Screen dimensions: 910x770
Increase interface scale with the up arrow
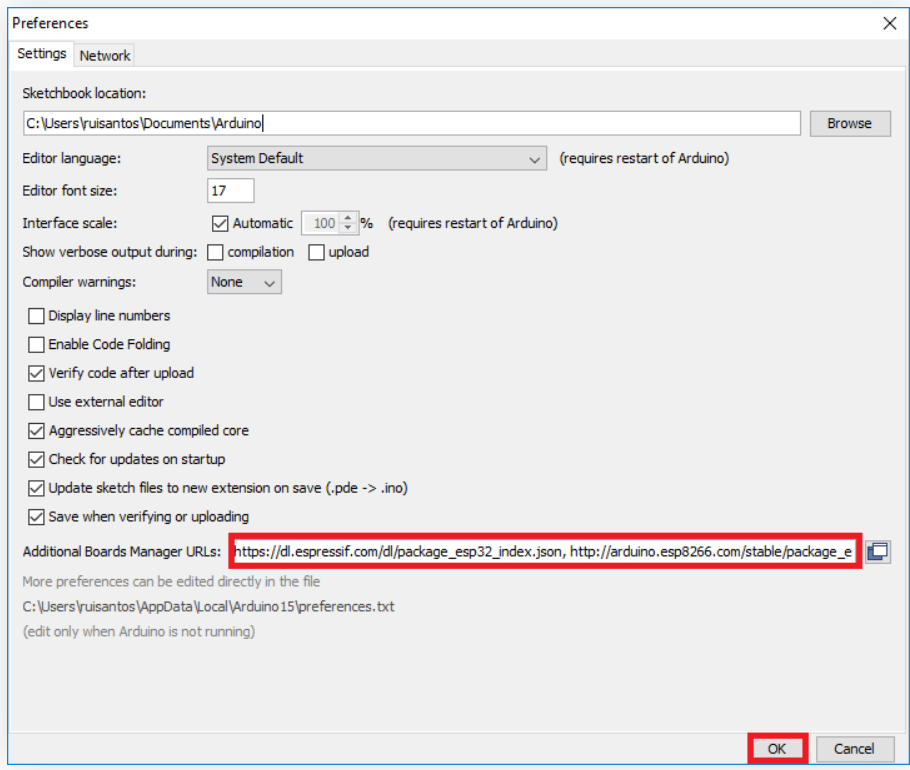348,218
